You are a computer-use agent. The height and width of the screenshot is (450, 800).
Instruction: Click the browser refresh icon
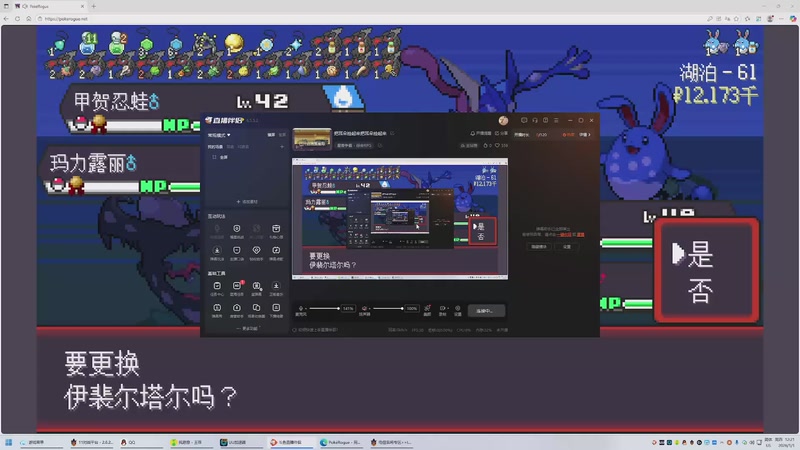click(17, 19)
